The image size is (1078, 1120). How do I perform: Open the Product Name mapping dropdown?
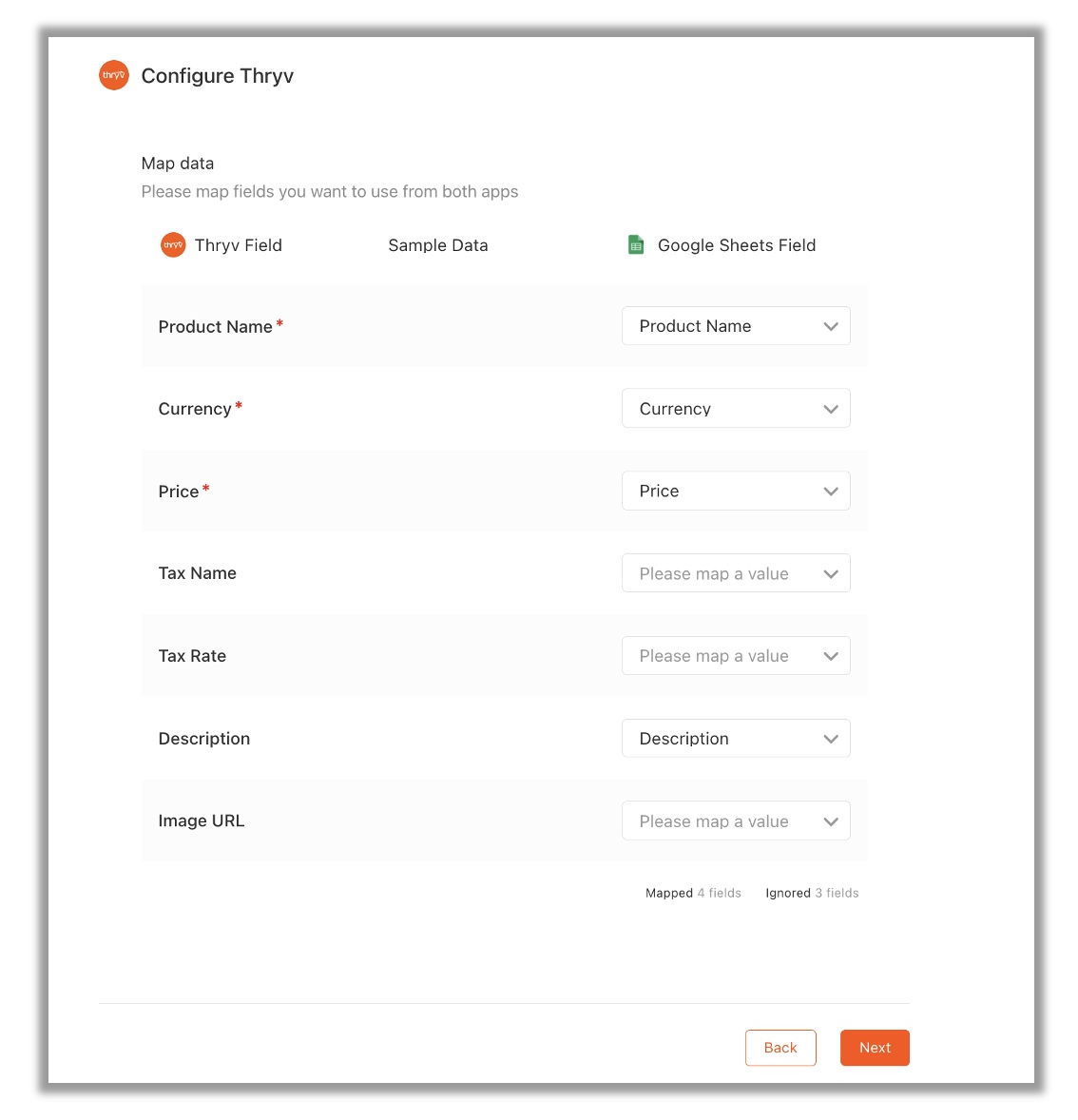click(x=736, y=326)
